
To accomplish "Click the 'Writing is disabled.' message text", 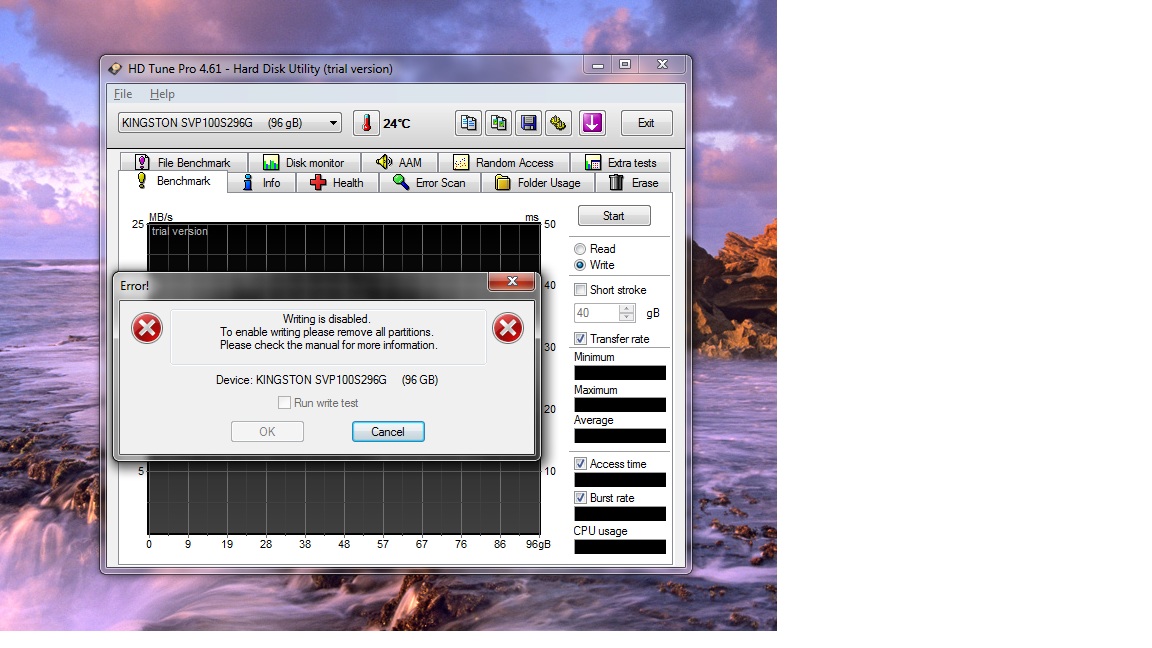I will [x=327, y=319].
